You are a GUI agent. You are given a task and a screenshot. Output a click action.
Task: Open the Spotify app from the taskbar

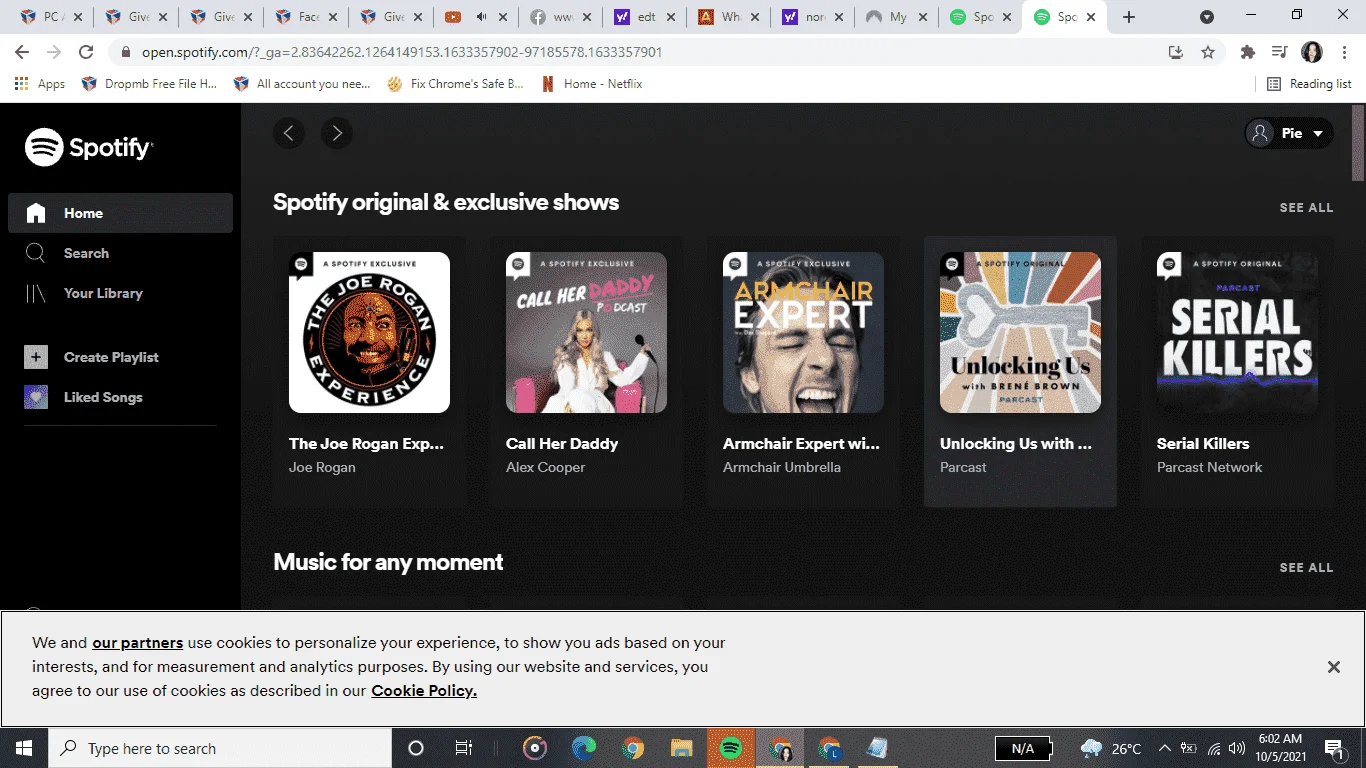(x=731, y=748)
